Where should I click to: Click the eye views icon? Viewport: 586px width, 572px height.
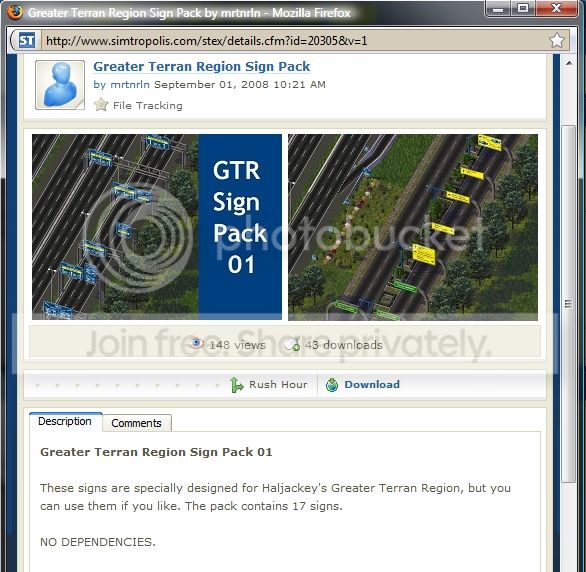(x=197, y=343)
